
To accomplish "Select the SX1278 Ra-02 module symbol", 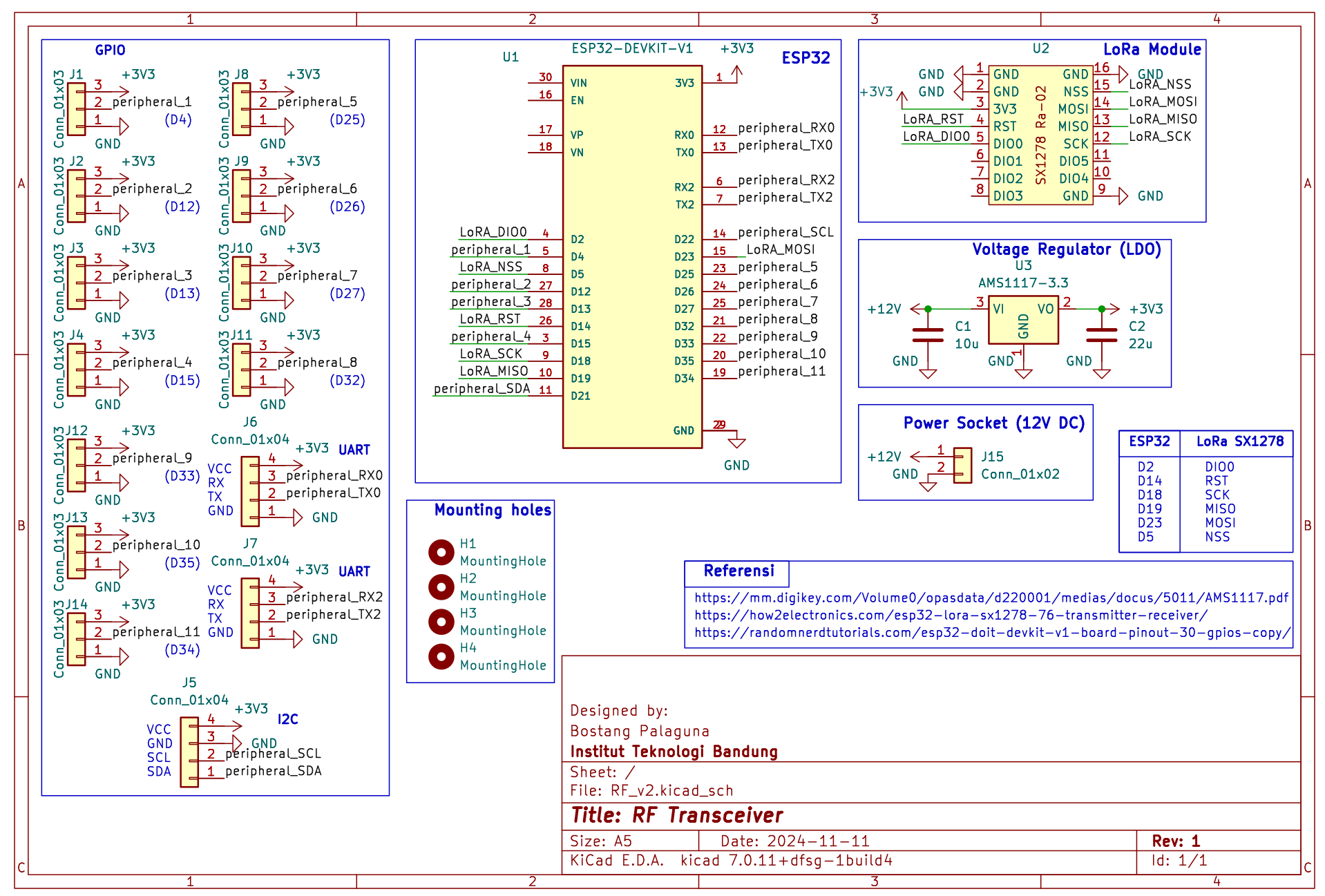I will (x=1040, y=135).
